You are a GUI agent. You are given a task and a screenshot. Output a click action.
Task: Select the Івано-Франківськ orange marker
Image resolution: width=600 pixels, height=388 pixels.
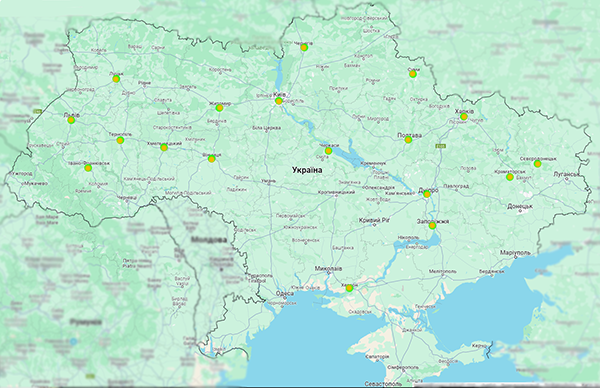[x=88, y=168]
